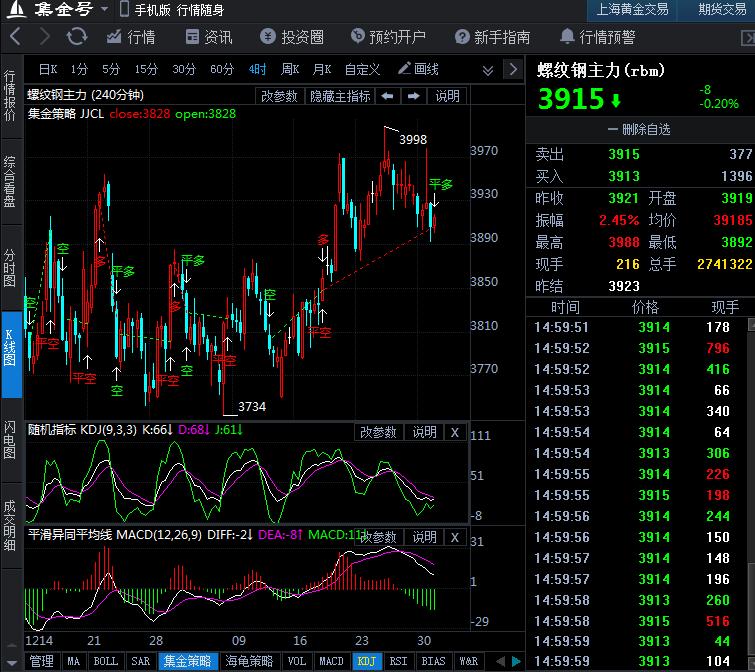Activate the 画线 draw line tool
Screen dimensions: 755x672
(418, 69)
